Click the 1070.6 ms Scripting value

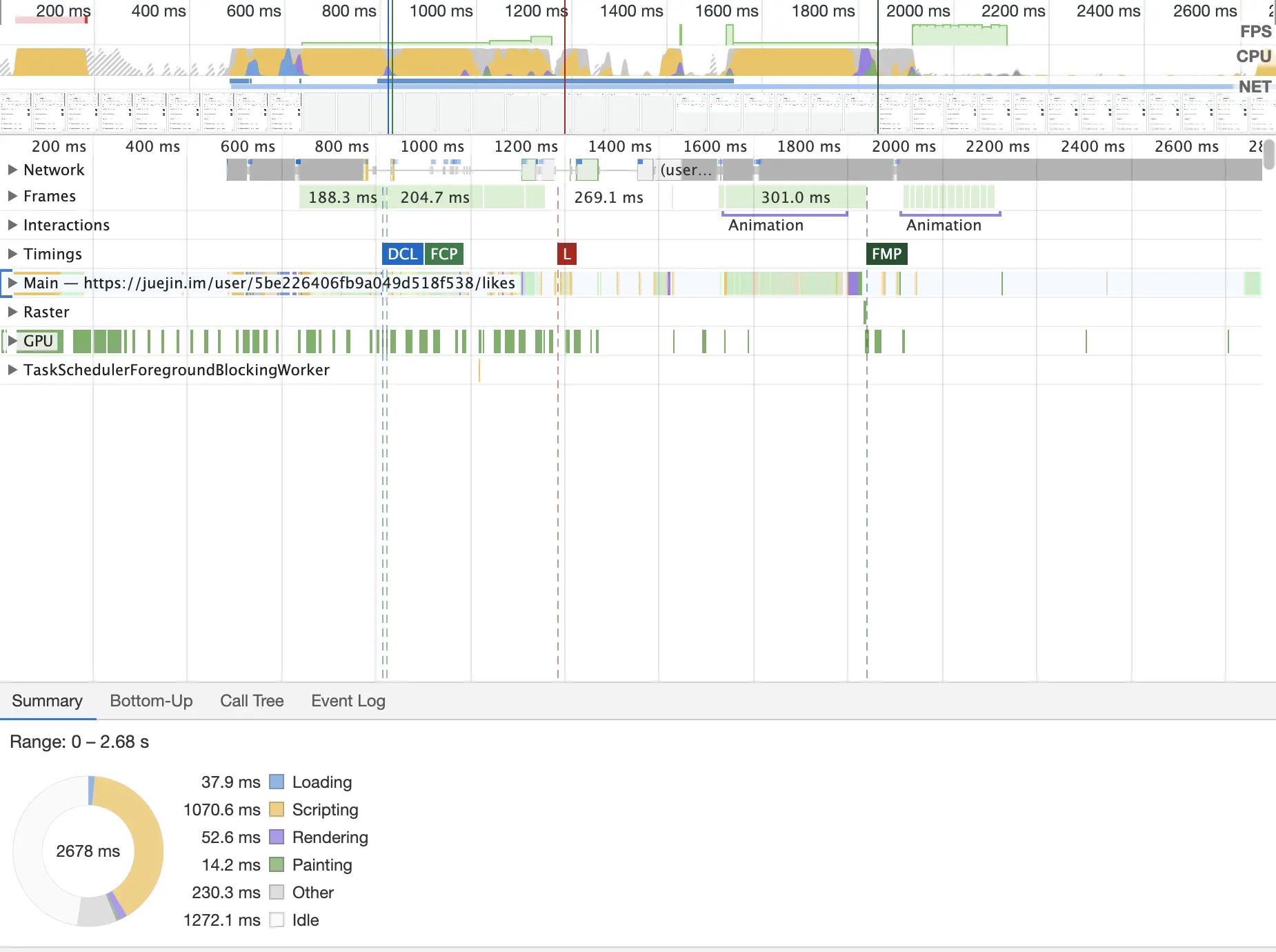coord(222,809)
